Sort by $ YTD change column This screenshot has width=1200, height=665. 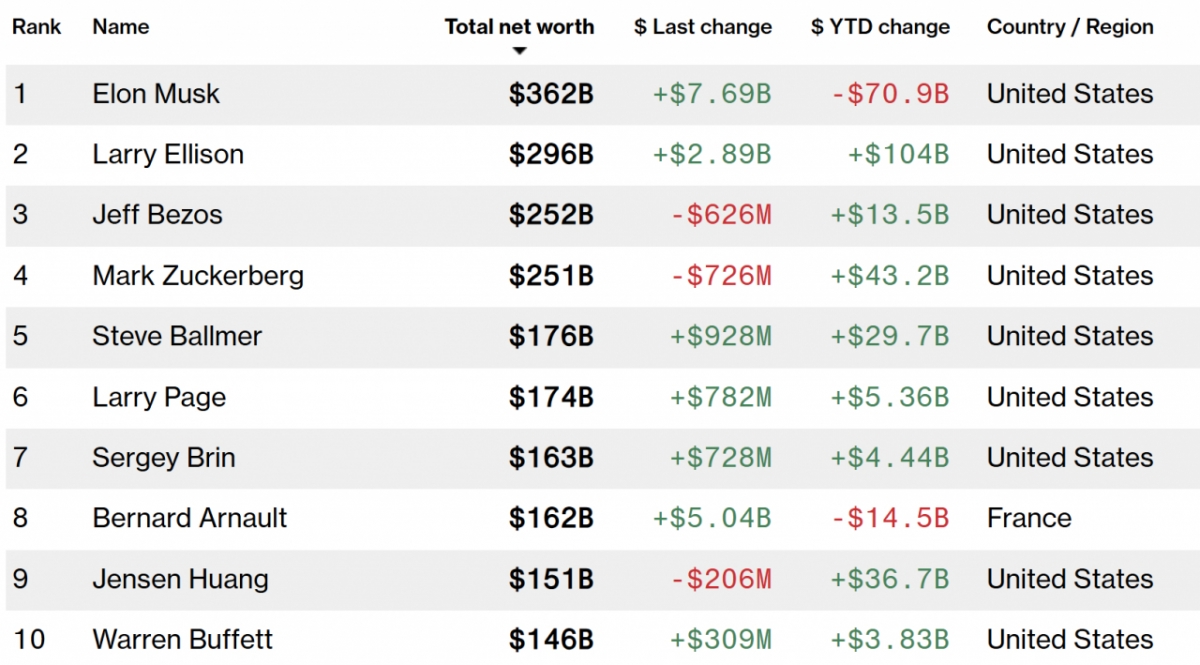(880, 27)
